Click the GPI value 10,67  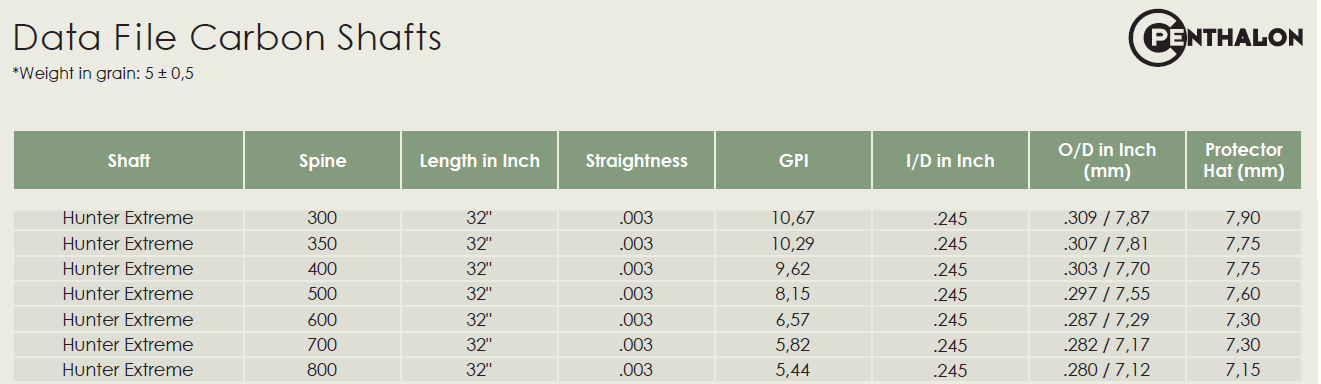coord(793,218)
